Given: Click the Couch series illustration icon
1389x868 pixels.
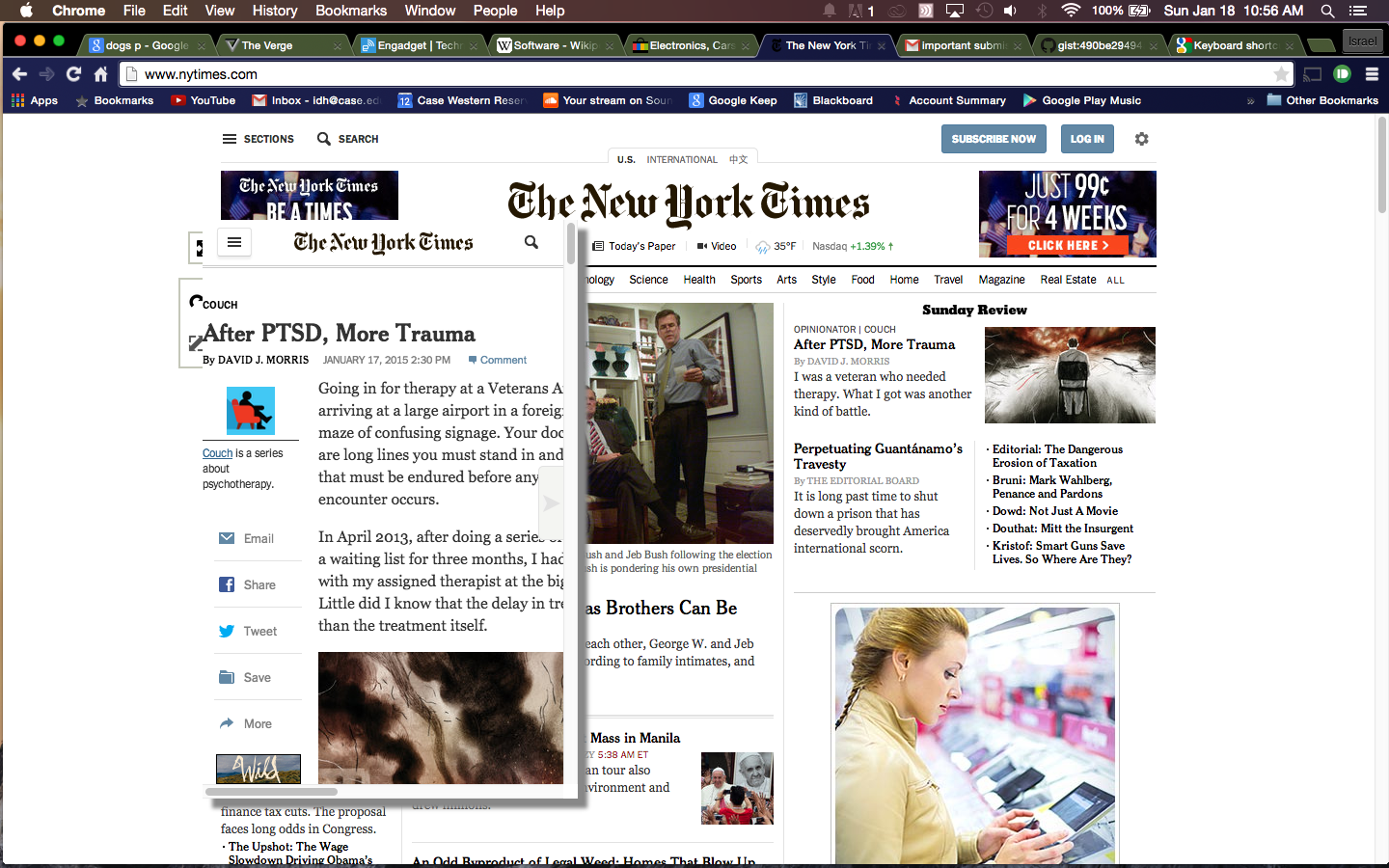Looking at the screenshot, I should coord(251,411).
